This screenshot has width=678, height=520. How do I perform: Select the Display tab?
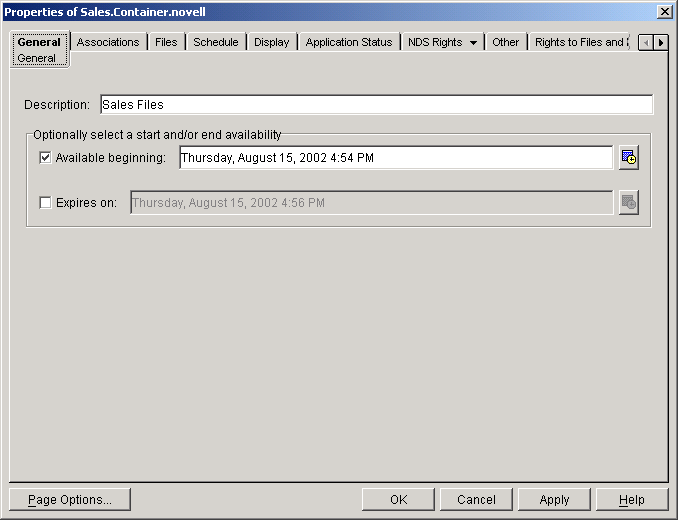coord(272,42)
